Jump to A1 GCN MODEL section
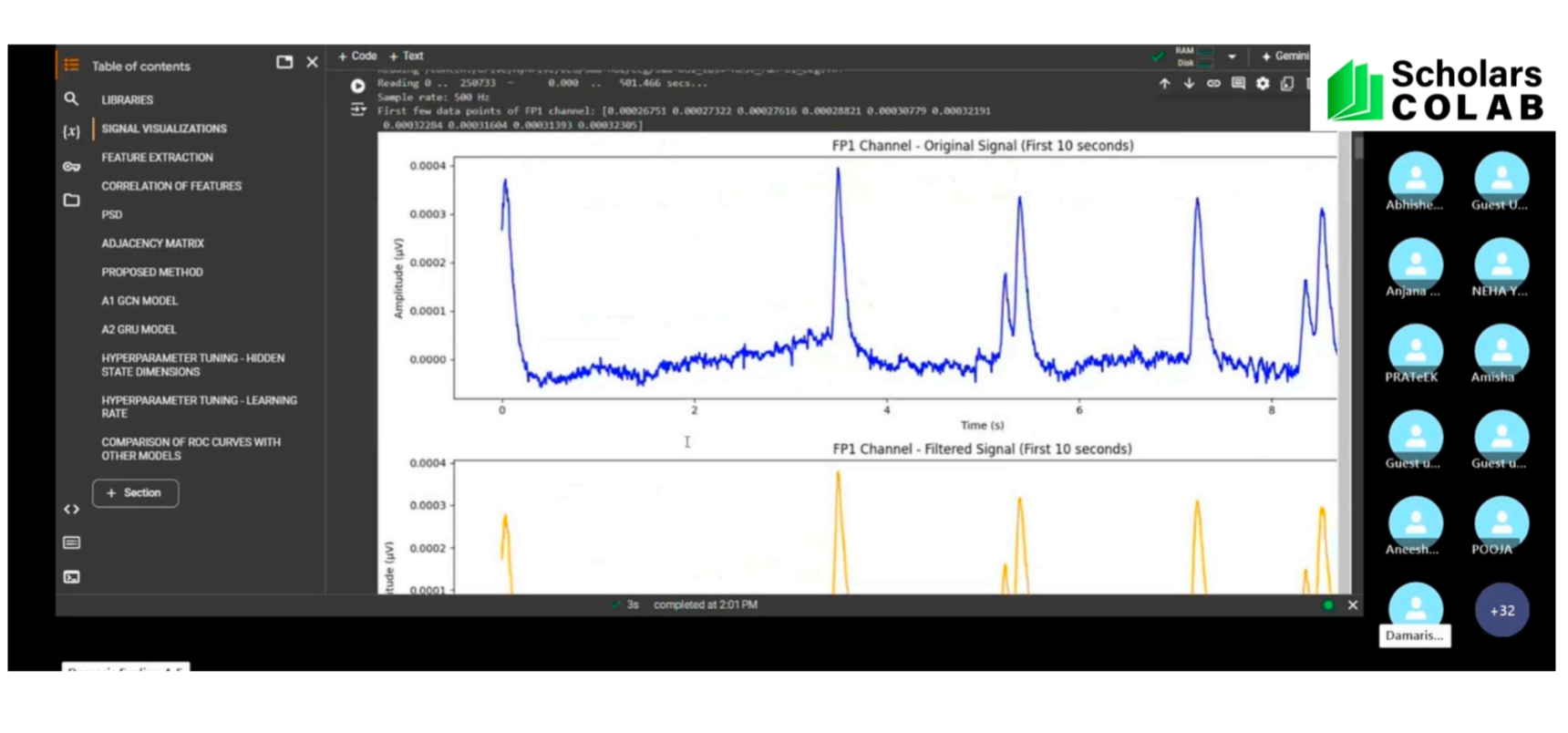 (139, 301)
